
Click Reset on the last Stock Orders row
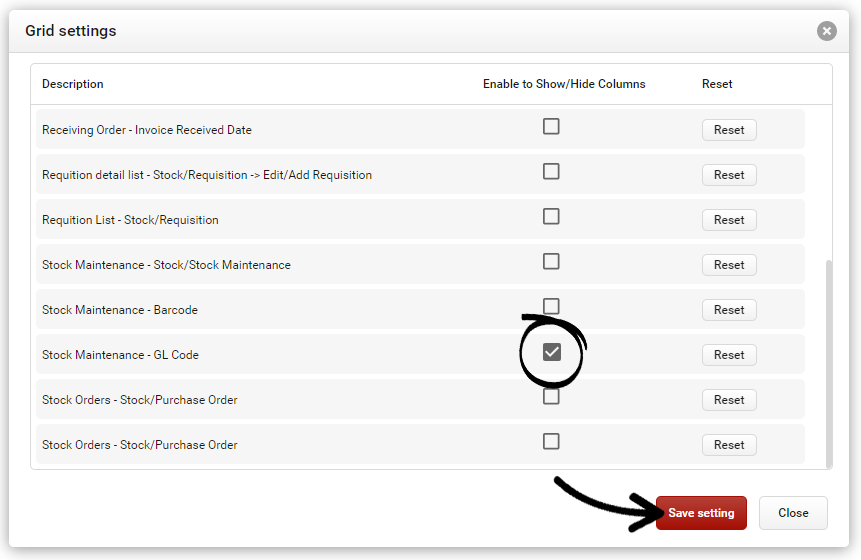click(x=729, y=445)
